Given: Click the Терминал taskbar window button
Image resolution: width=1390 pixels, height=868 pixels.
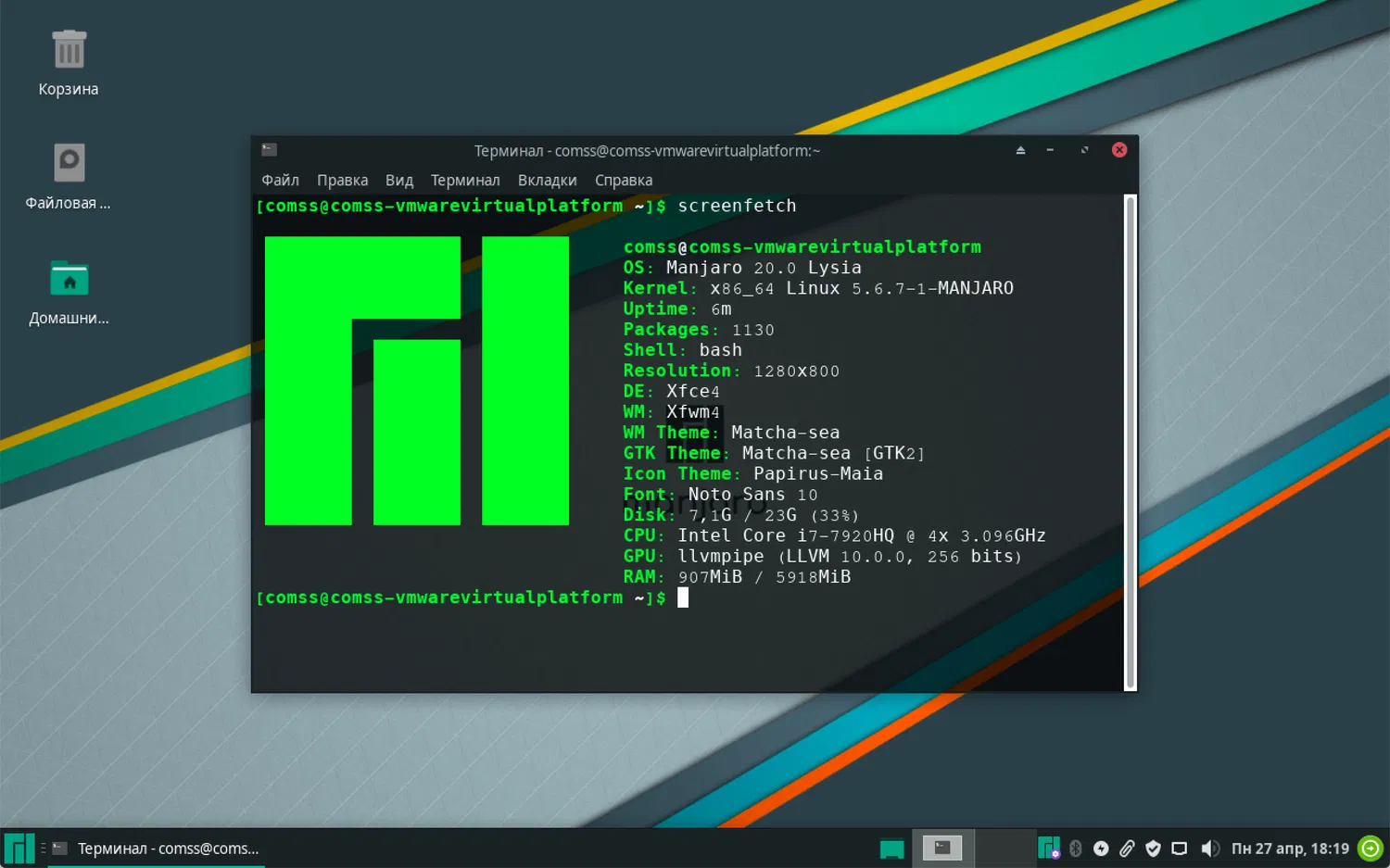Looking at the screenshot, I should [156, 849].
